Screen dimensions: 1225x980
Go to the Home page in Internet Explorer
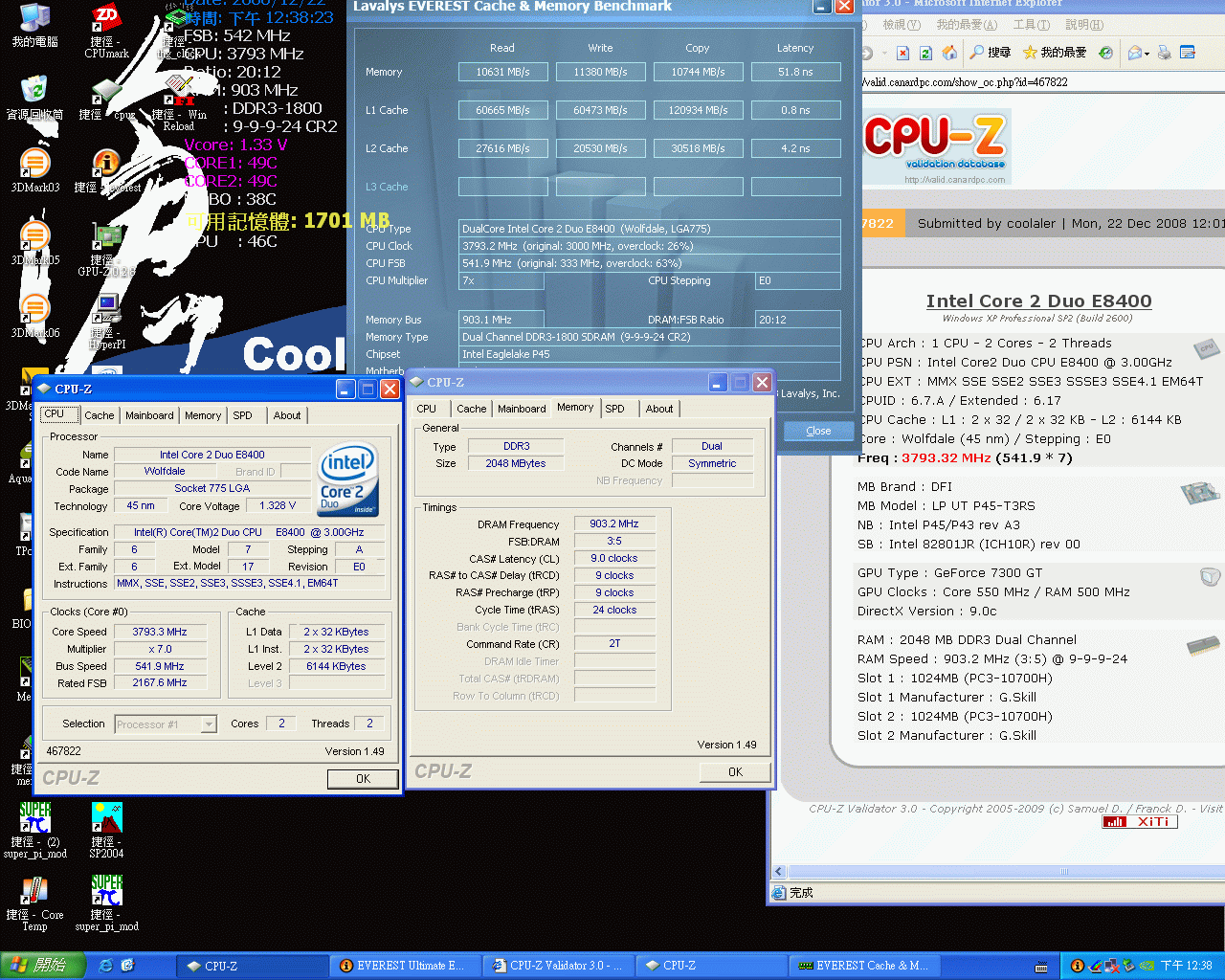(x=949, y=53)
